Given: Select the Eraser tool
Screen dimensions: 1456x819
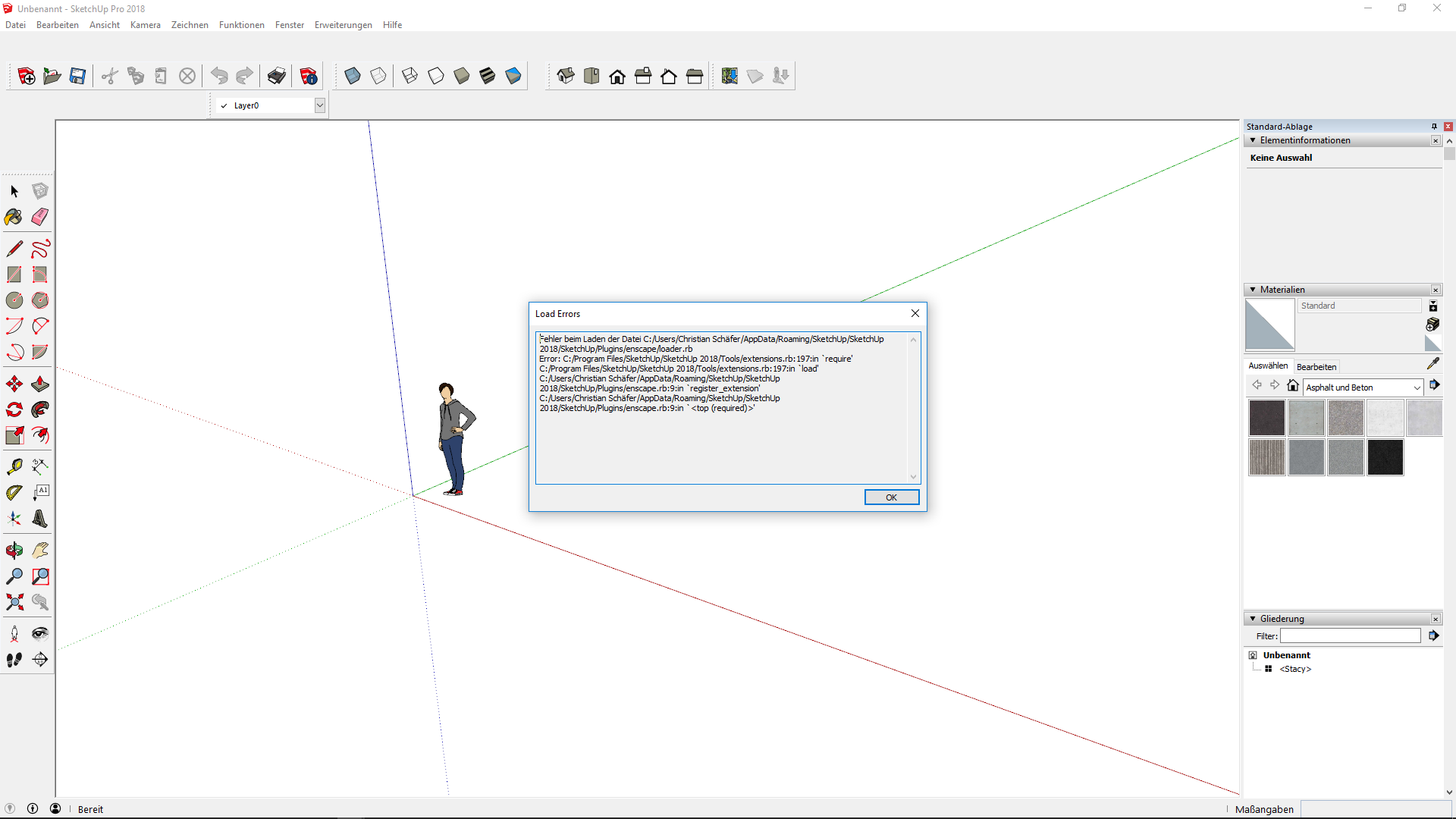Looking at the screenshot, I should (x=40, y=217).
